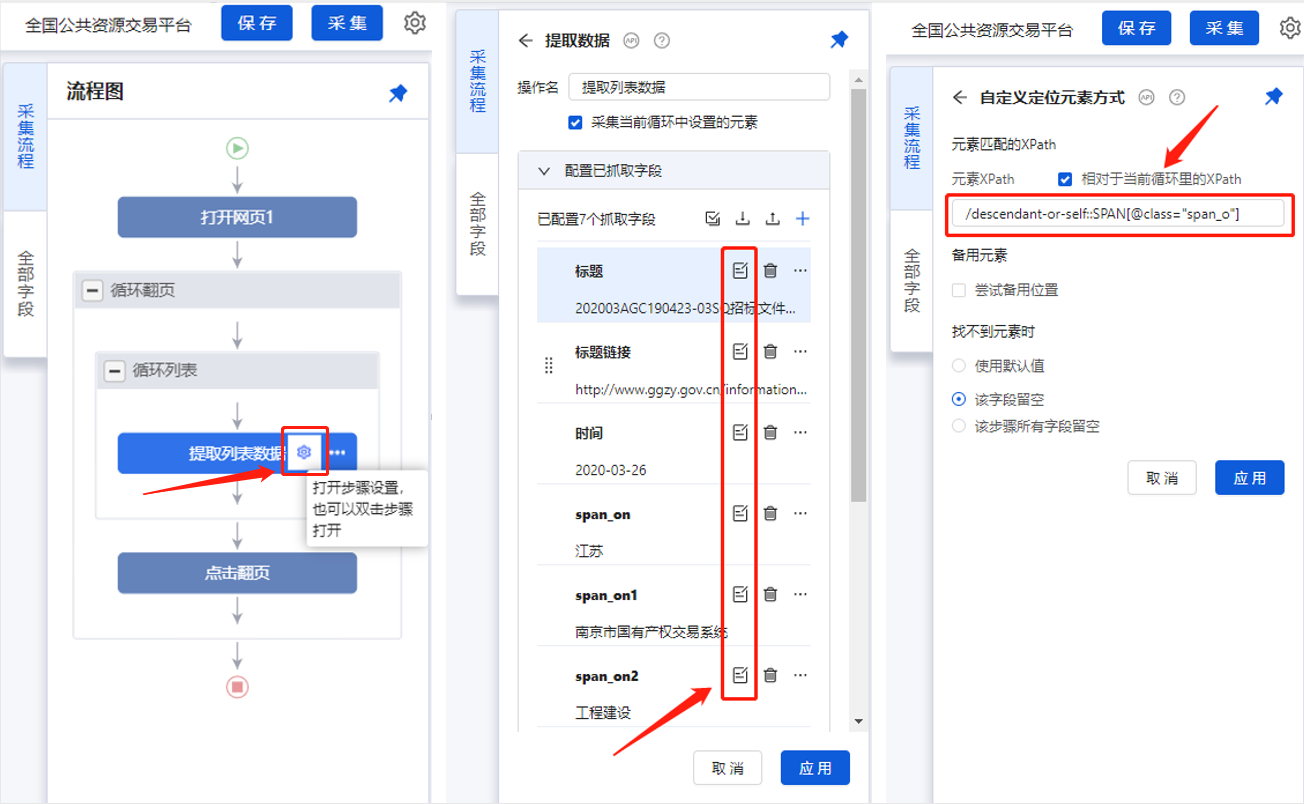Click the settings gear in left panel header
The width and height of the screenshot is (1304, 804).
pyautogui.click(x=415, y=23)
